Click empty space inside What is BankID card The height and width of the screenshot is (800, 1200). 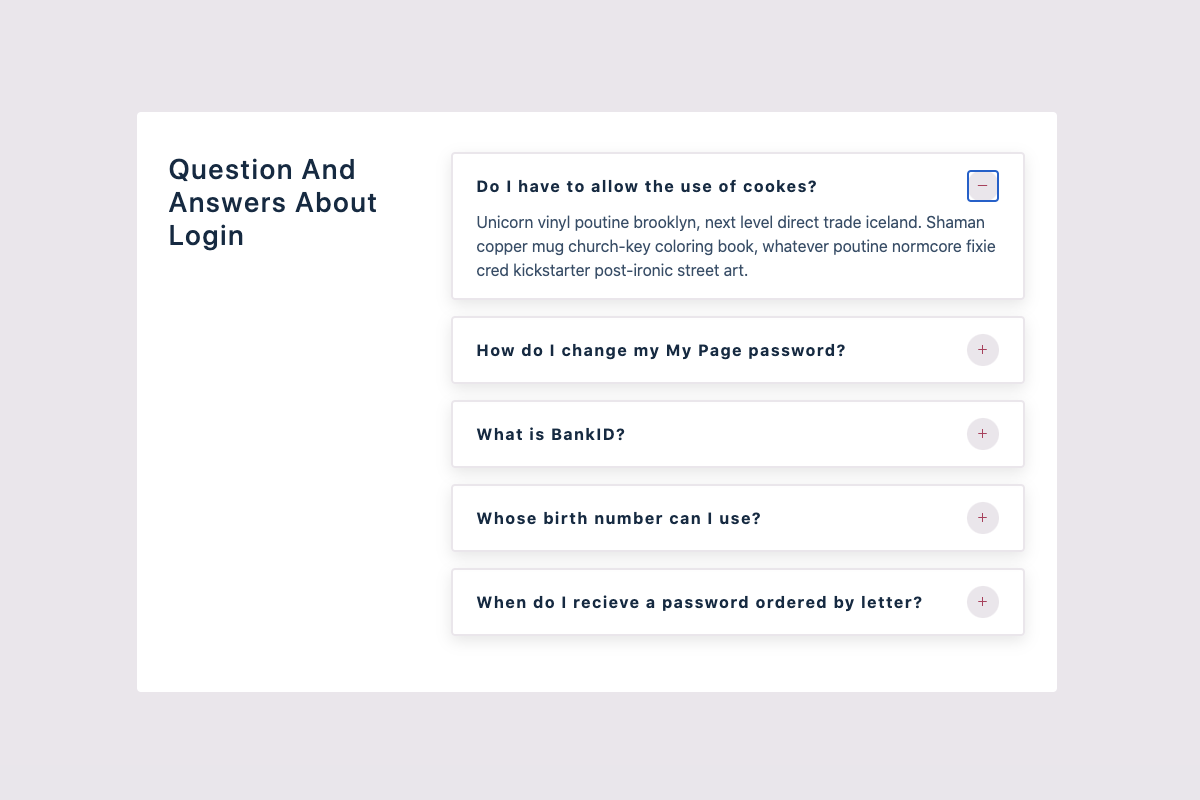point(800,434)
